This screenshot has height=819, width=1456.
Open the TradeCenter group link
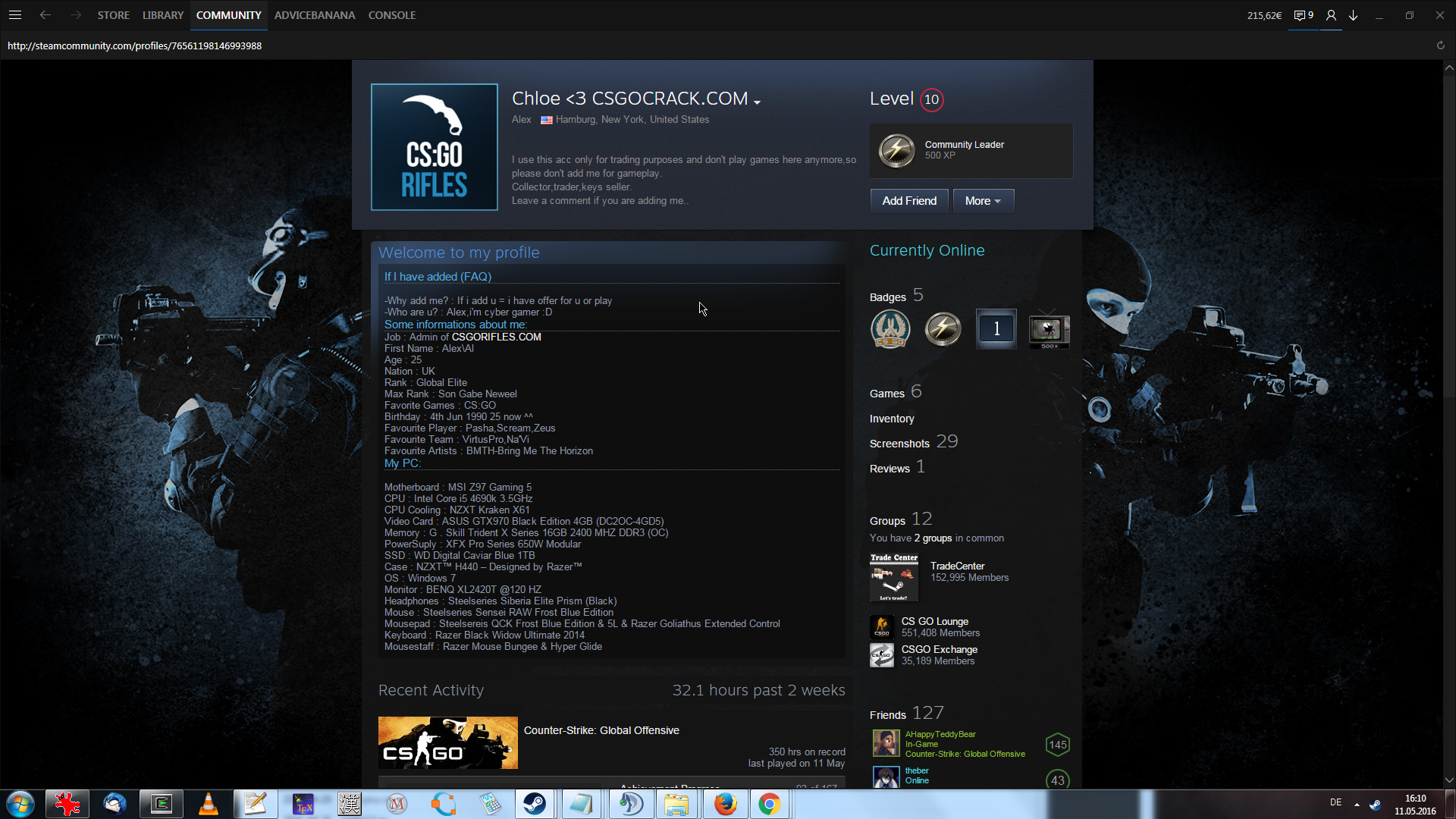coord(957,566)
